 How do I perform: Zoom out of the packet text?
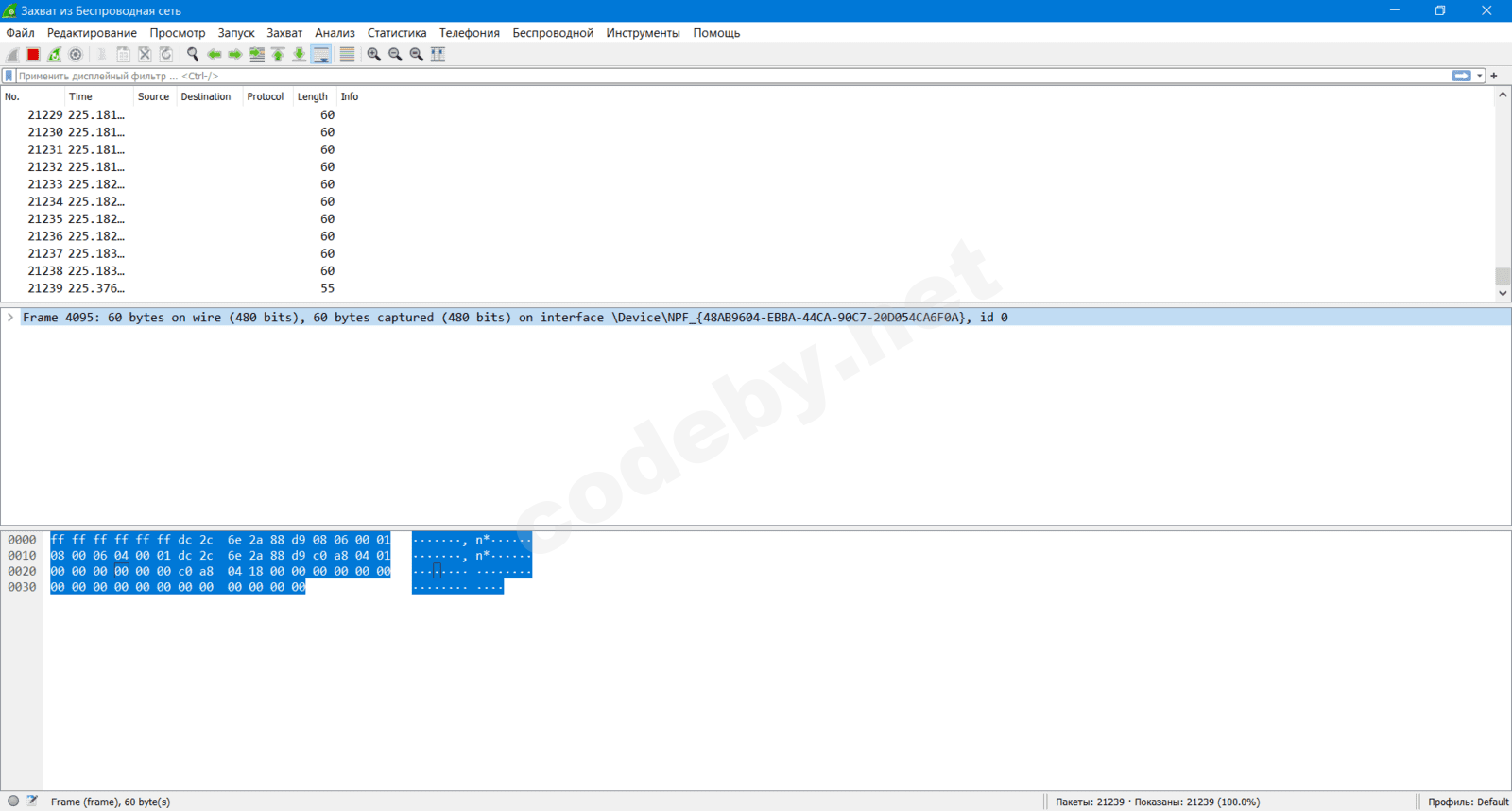[395, 55]
